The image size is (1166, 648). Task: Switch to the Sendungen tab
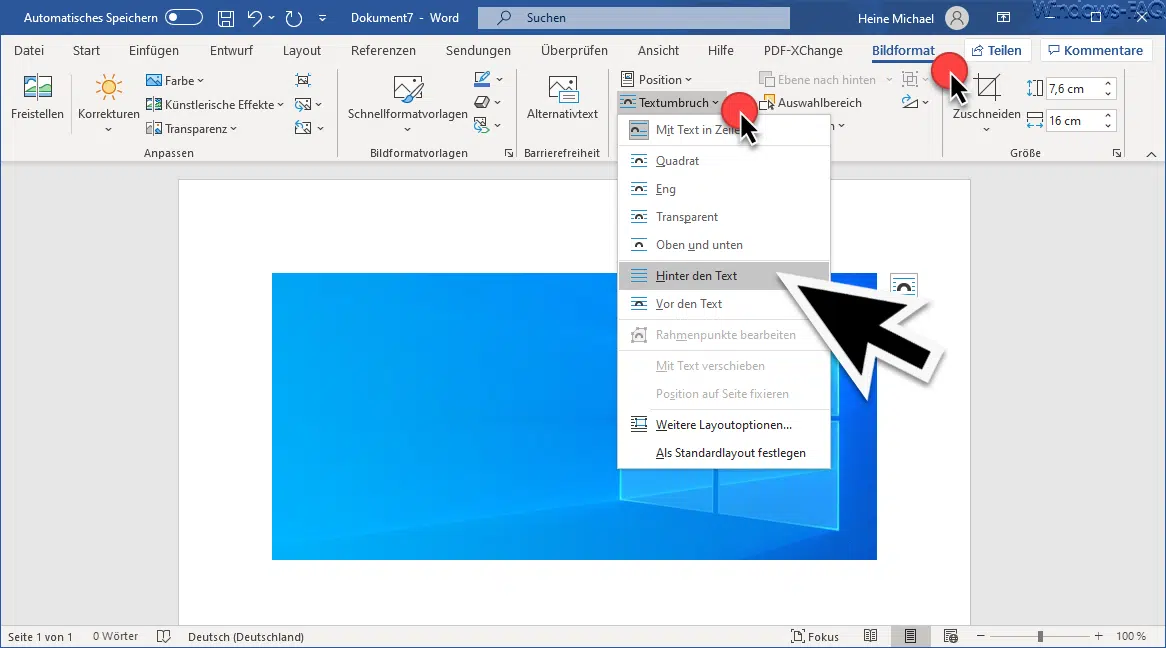click(478, 51)
